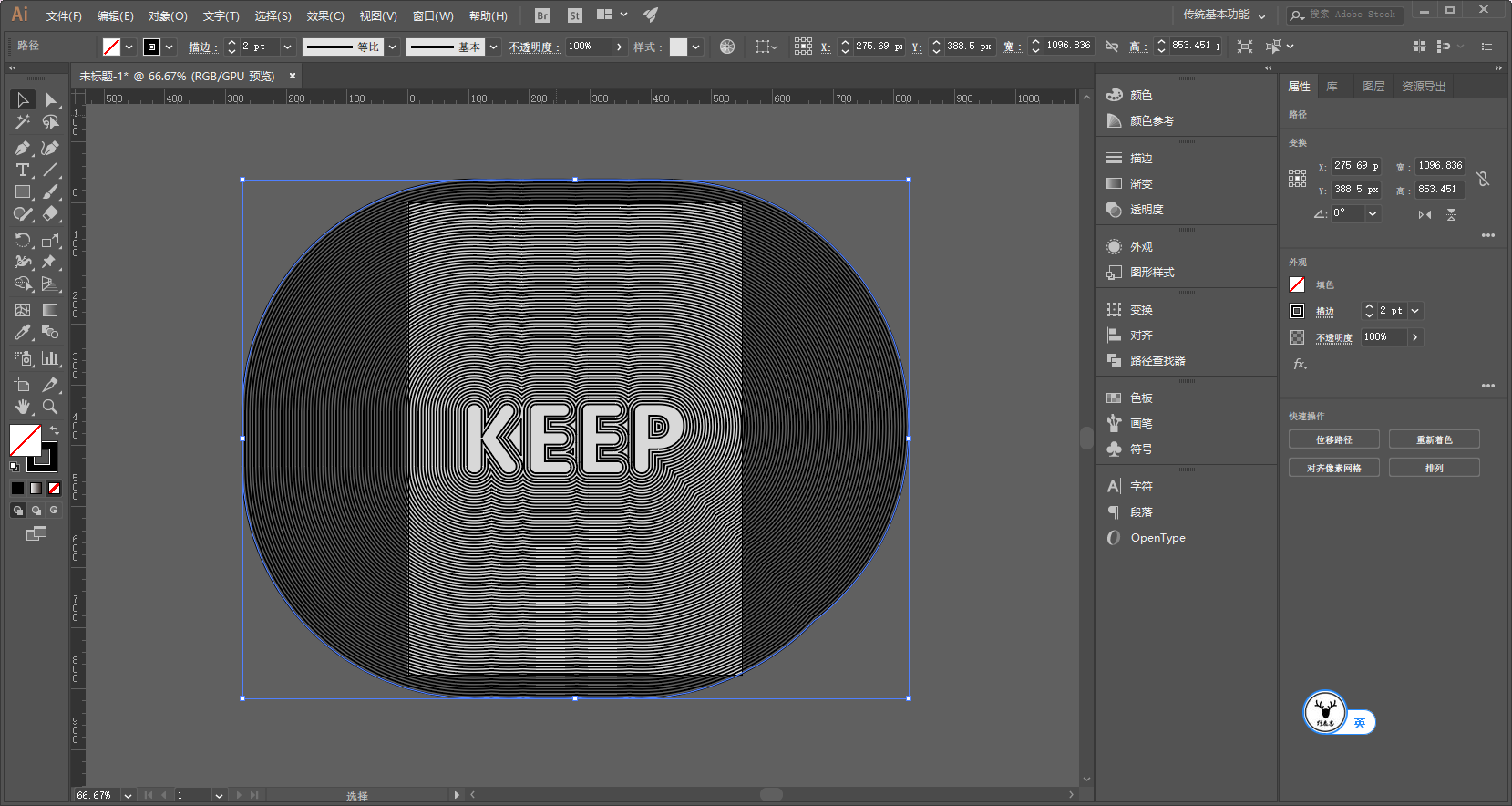Select the Line Segment tool
Image resolution: width=1512 pixels, height=806 pixels.
point(50,170)
